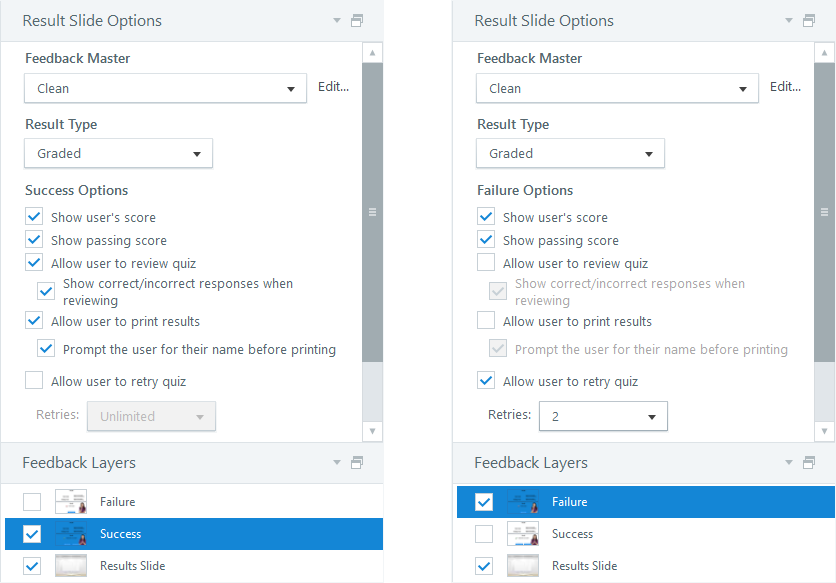This screenshot has height=583, width=836.
Task: Open left Result Slide Options panel menu arrow
Action: point(339,21)
